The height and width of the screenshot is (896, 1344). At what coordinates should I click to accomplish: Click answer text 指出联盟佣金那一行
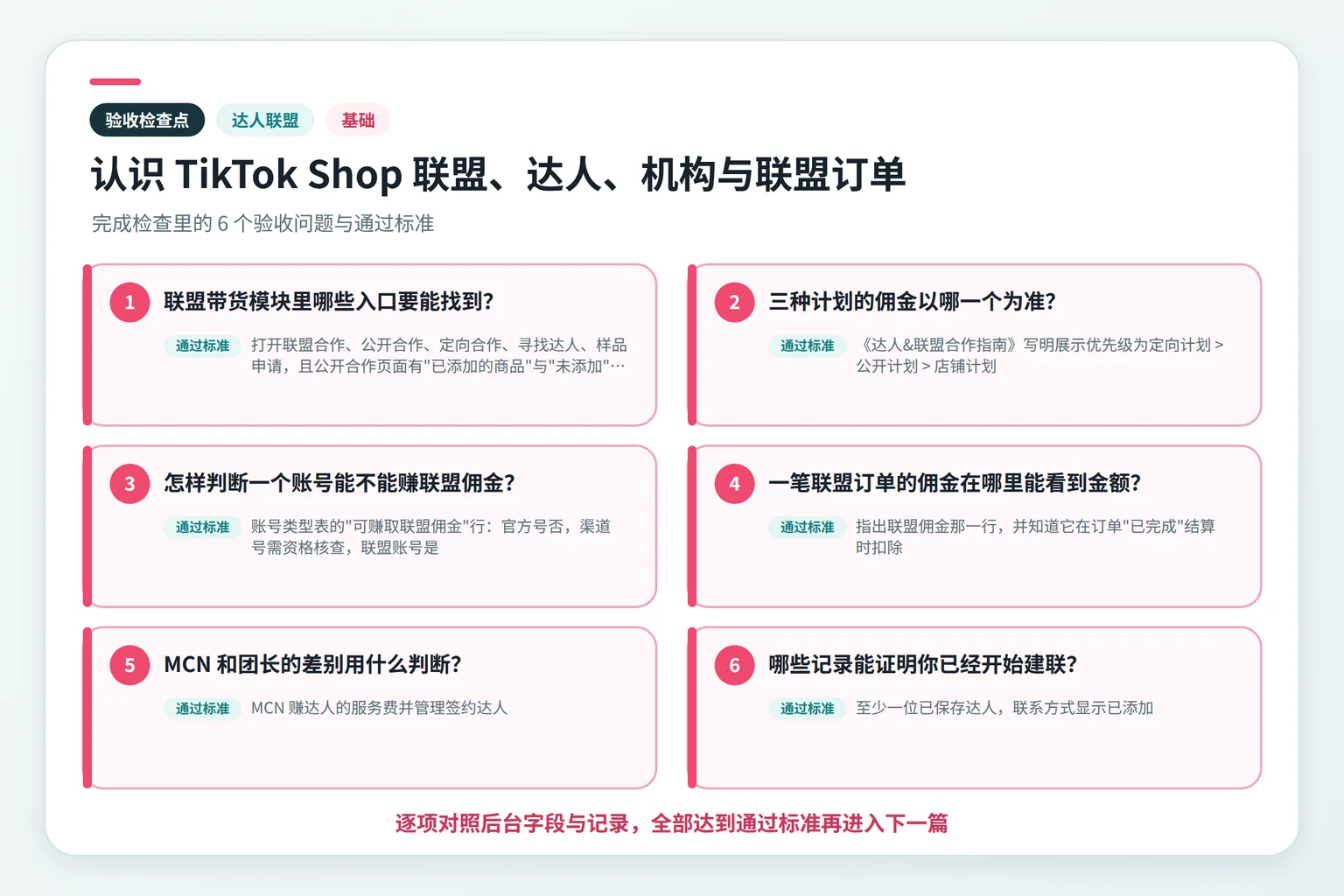pyautogui.click(x=1036, y=536)
